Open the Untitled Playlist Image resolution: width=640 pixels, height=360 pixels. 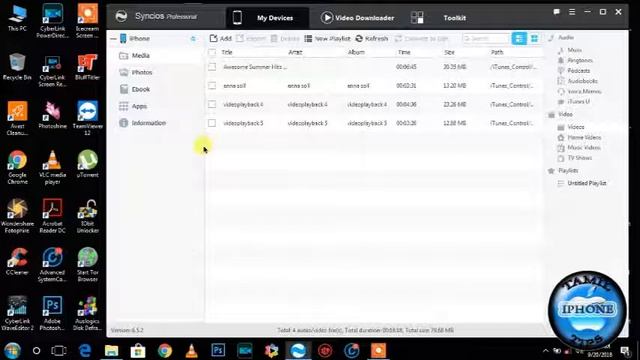click(x=582, y=183)
